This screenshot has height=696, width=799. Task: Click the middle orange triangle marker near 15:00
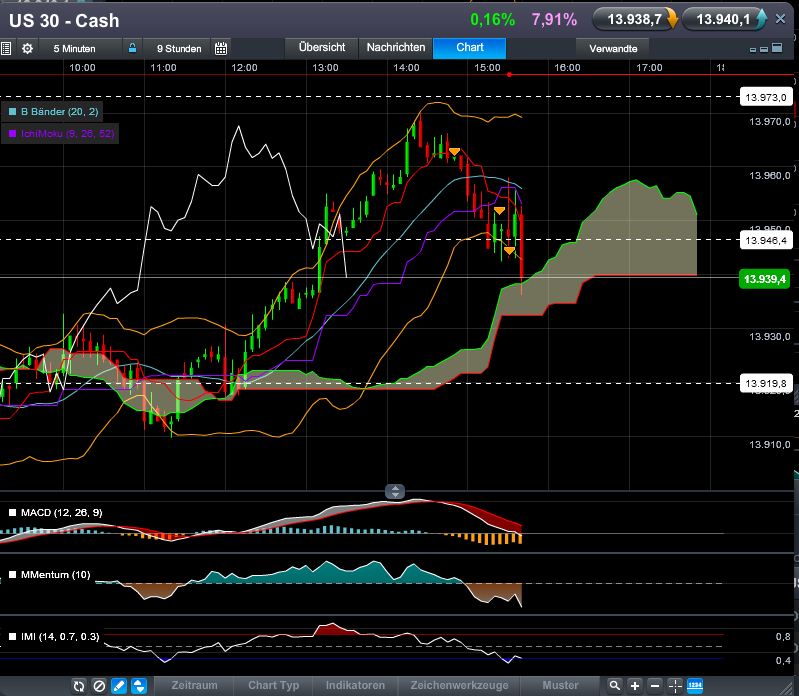tap(499, 210)
